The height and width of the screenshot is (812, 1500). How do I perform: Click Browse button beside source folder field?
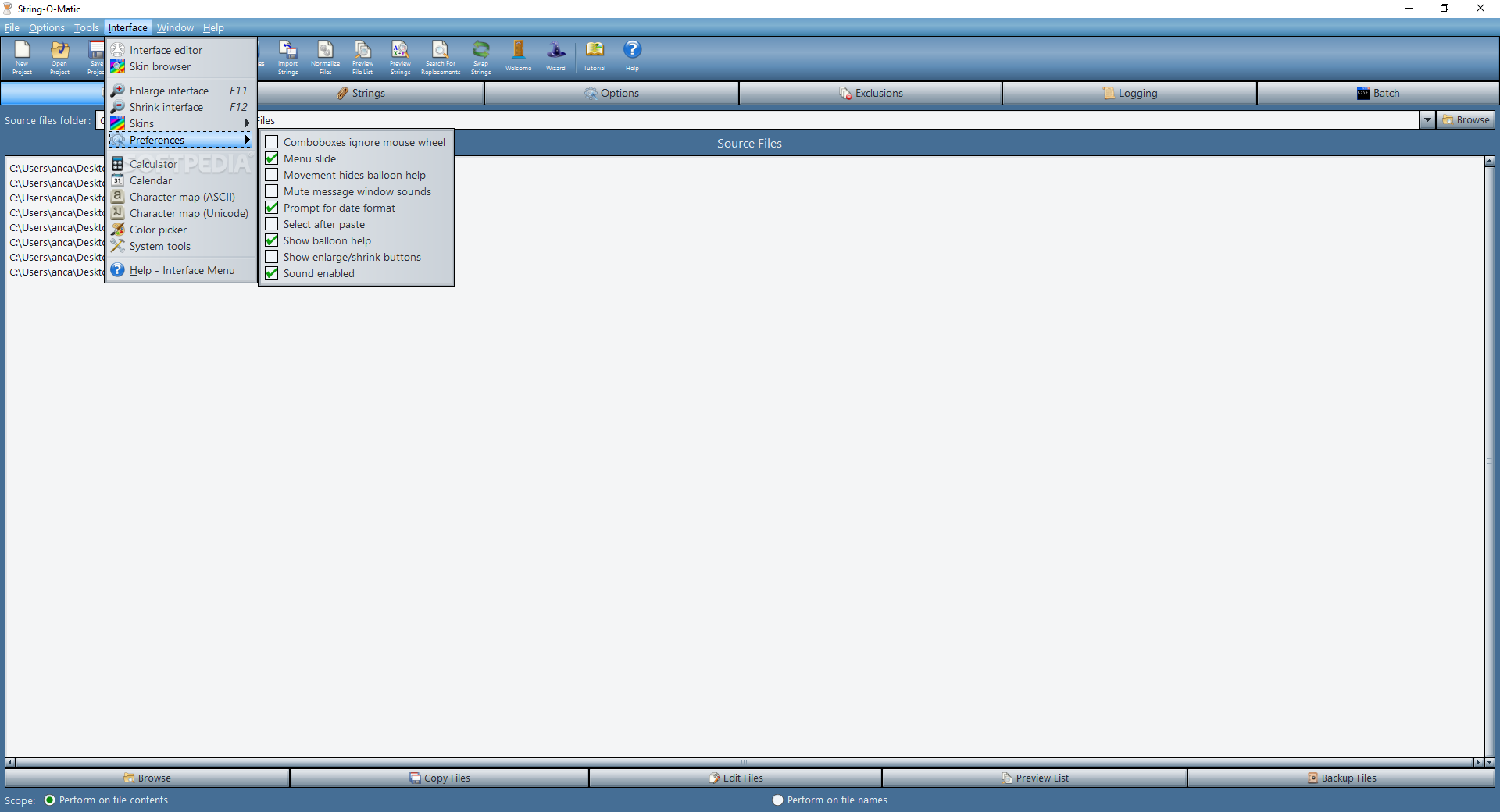click(1466, 120)
